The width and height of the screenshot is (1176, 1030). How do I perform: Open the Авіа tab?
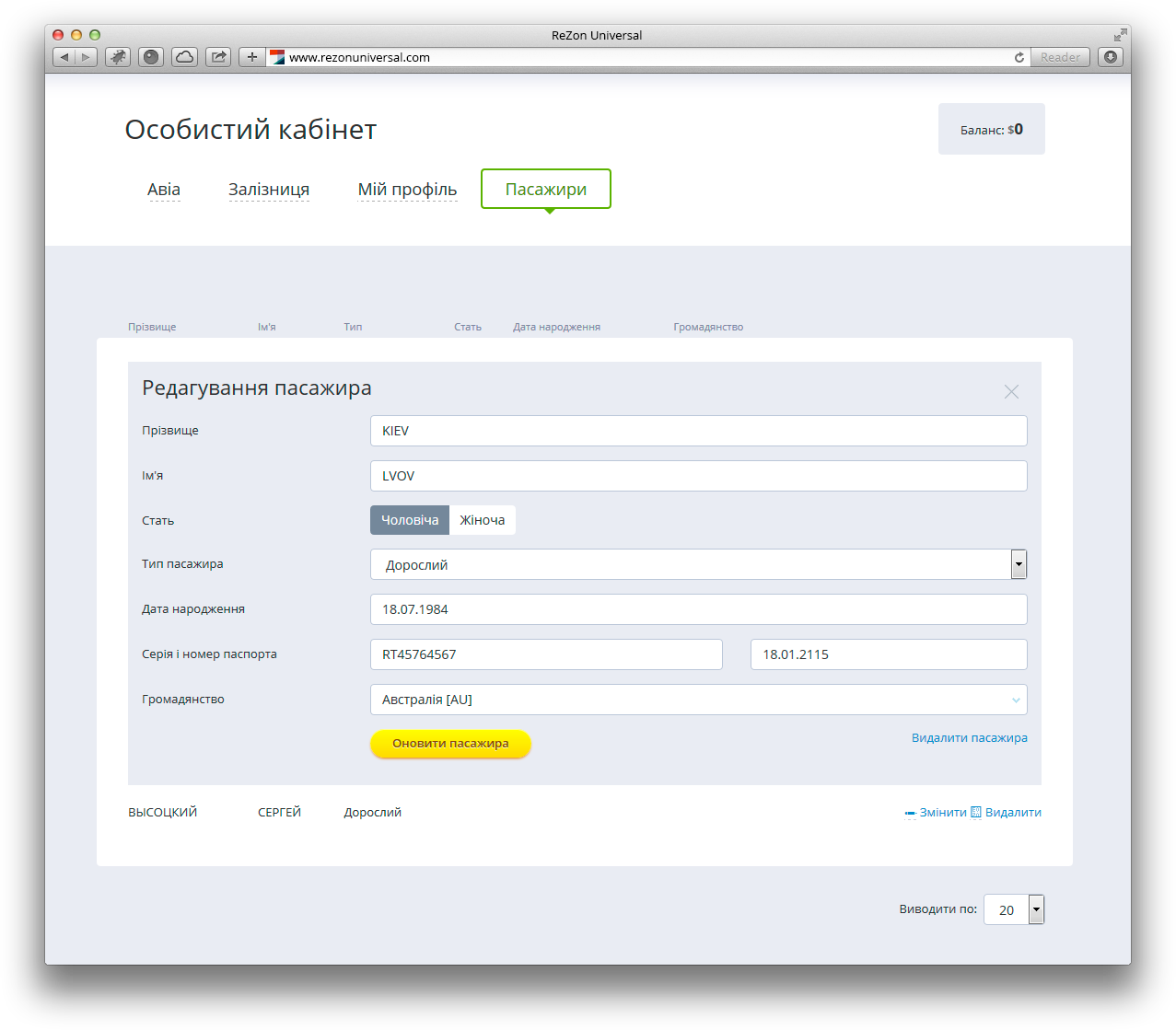pyautogui.click(x=164, y=190)
